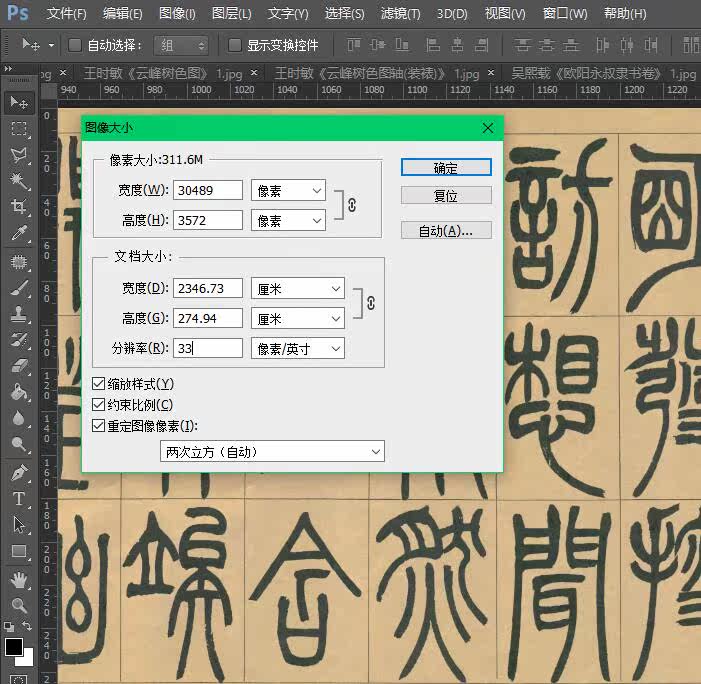Open the pixel width unit dropdown

point(288,190)
